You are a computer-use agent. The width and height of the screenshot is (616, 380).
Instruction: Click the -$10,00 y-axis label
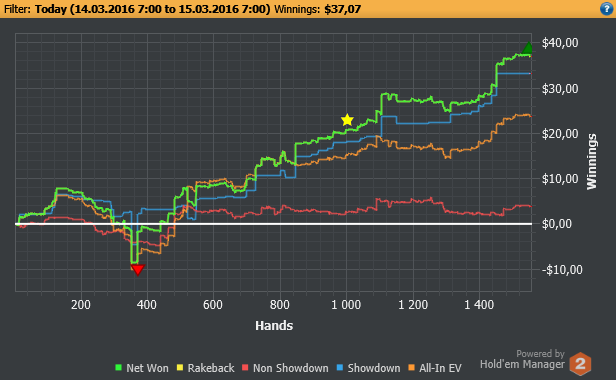click(562, 270)
